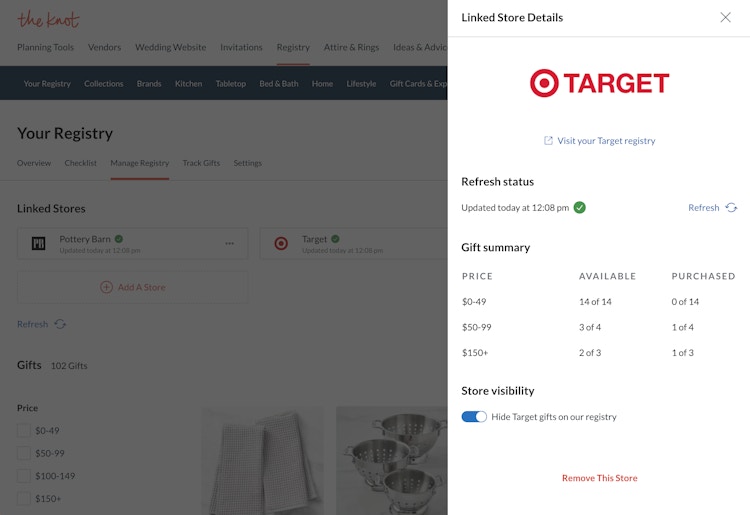Open Vendors menu

tap(104, 47)
